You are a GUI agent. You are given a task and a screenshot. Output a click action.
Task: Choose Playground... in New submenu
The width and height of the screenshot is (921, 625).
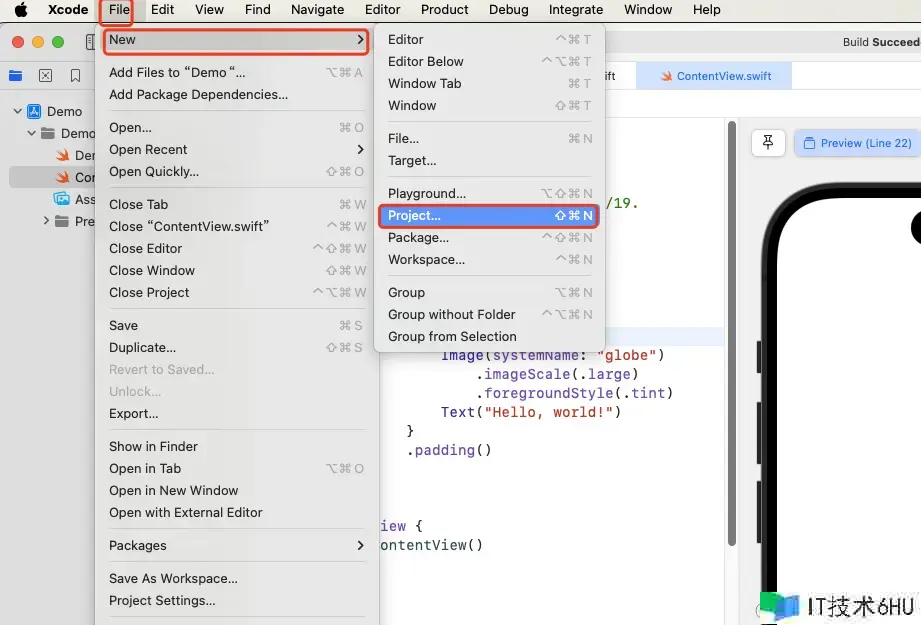click(489, 194)
